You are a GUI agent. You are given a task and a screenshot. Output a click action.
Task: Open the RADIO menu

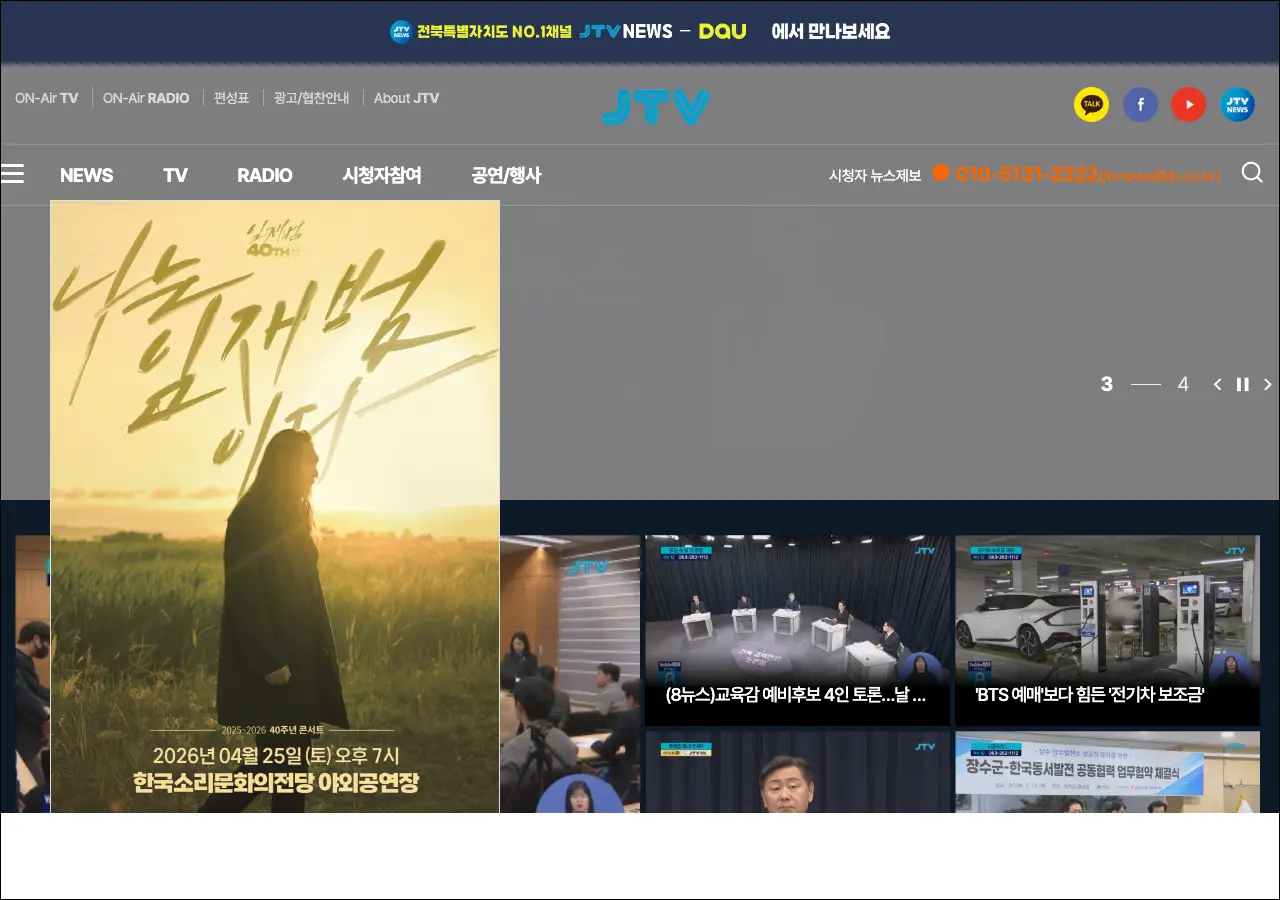tap(264, 176)
